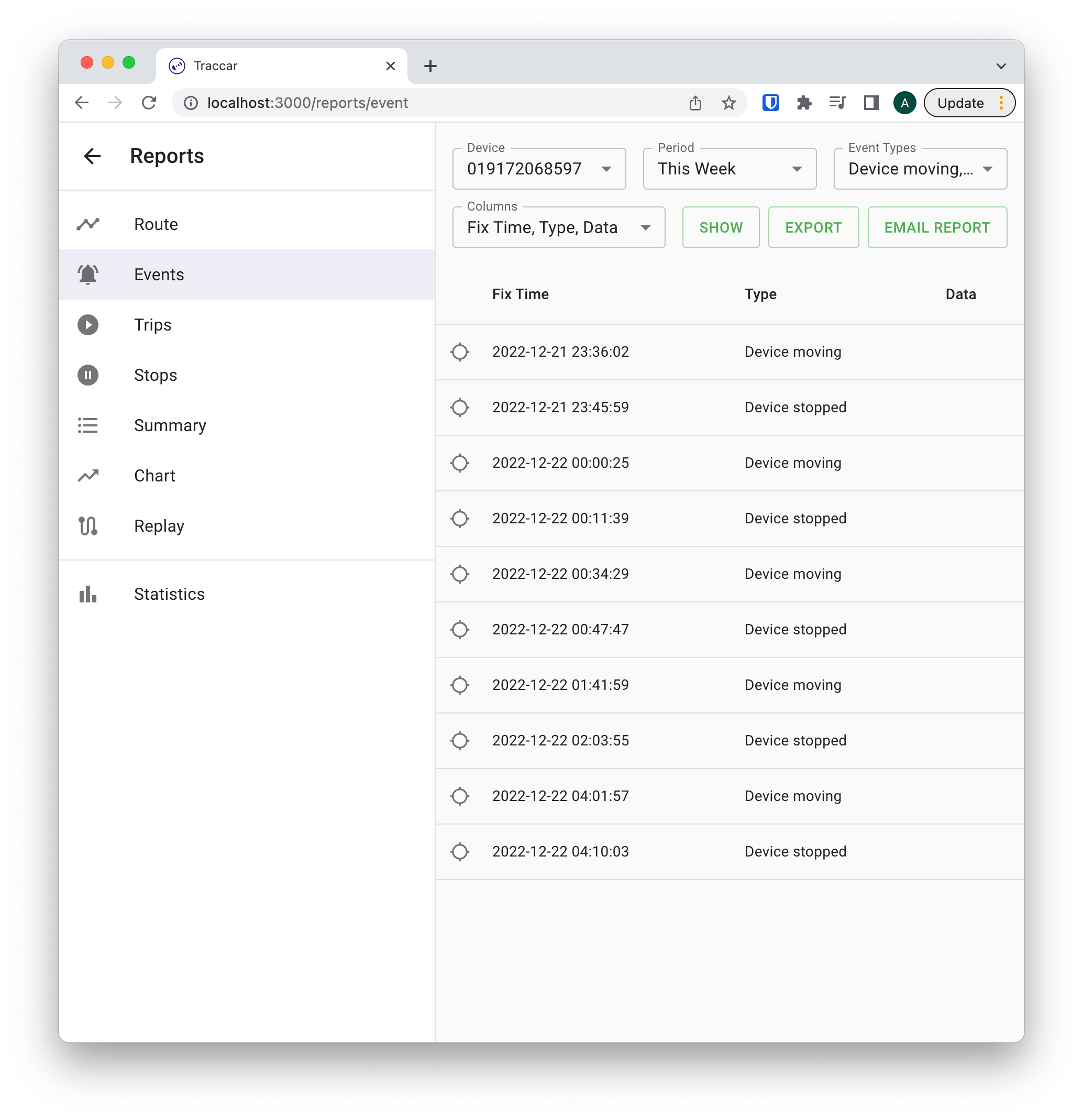Click the EXPORT button

tap(813, 227)
